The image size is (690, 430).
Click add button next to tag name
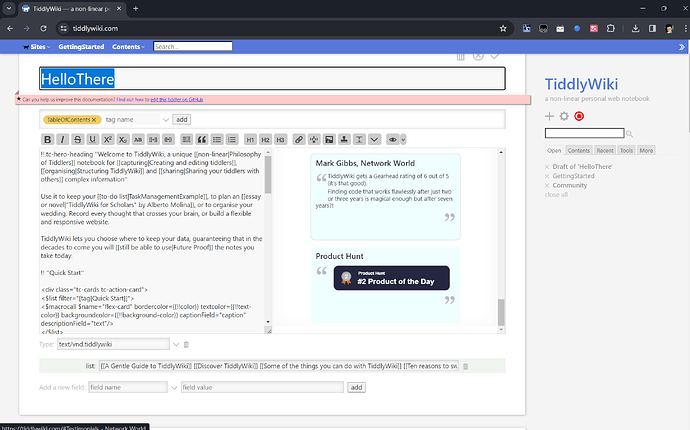tap(182, 119)
